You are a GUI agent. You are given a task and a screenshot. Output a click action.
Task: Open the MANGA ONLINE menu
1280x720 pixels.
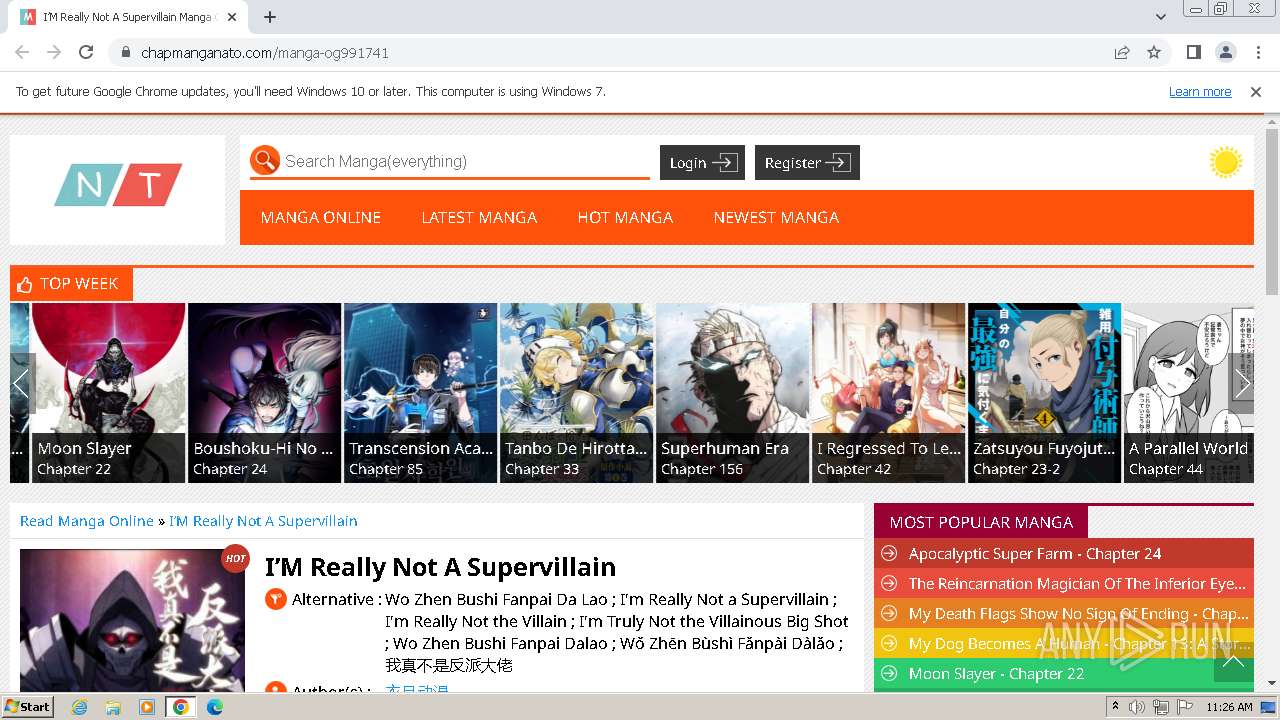click(x=320, y=217)
